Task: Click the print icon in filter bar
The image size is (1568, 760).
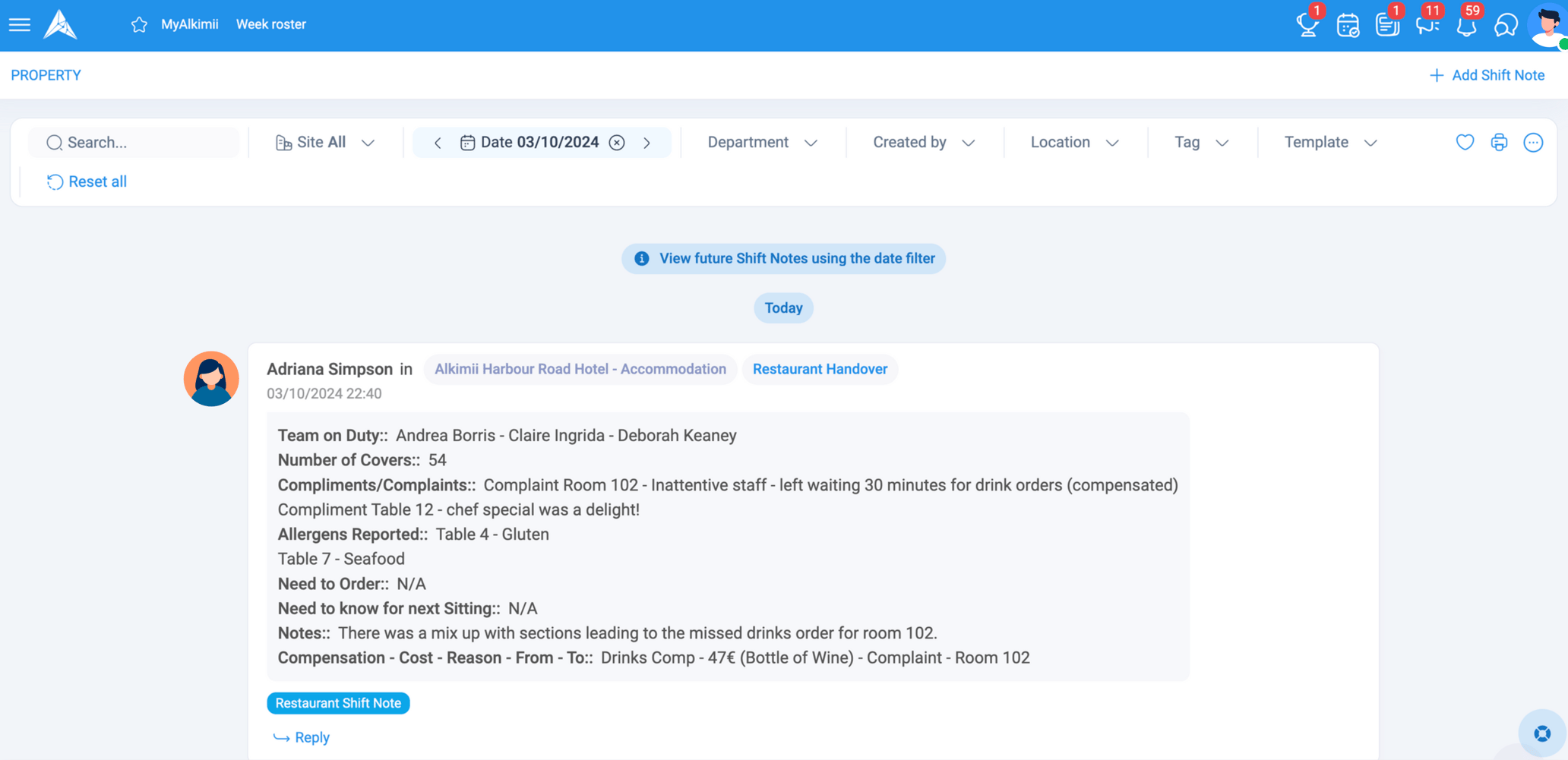Action: click(1499, 142)
